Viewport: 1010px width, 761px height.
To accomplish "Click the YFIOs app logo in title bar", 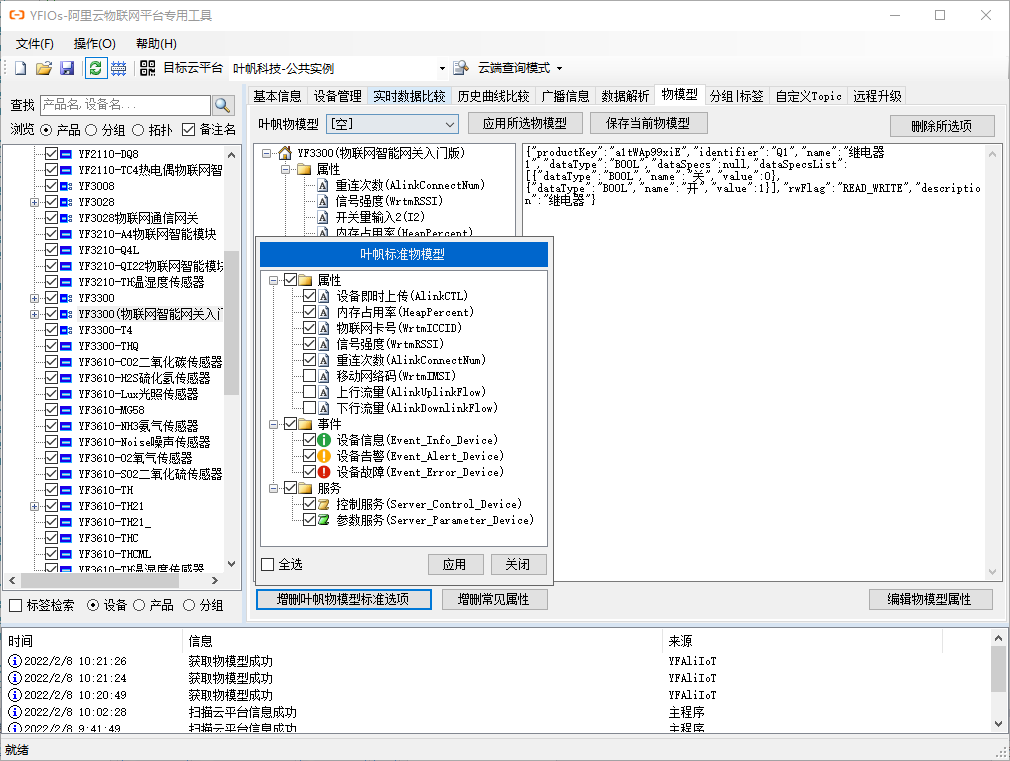I will click(x=17, y=15).
